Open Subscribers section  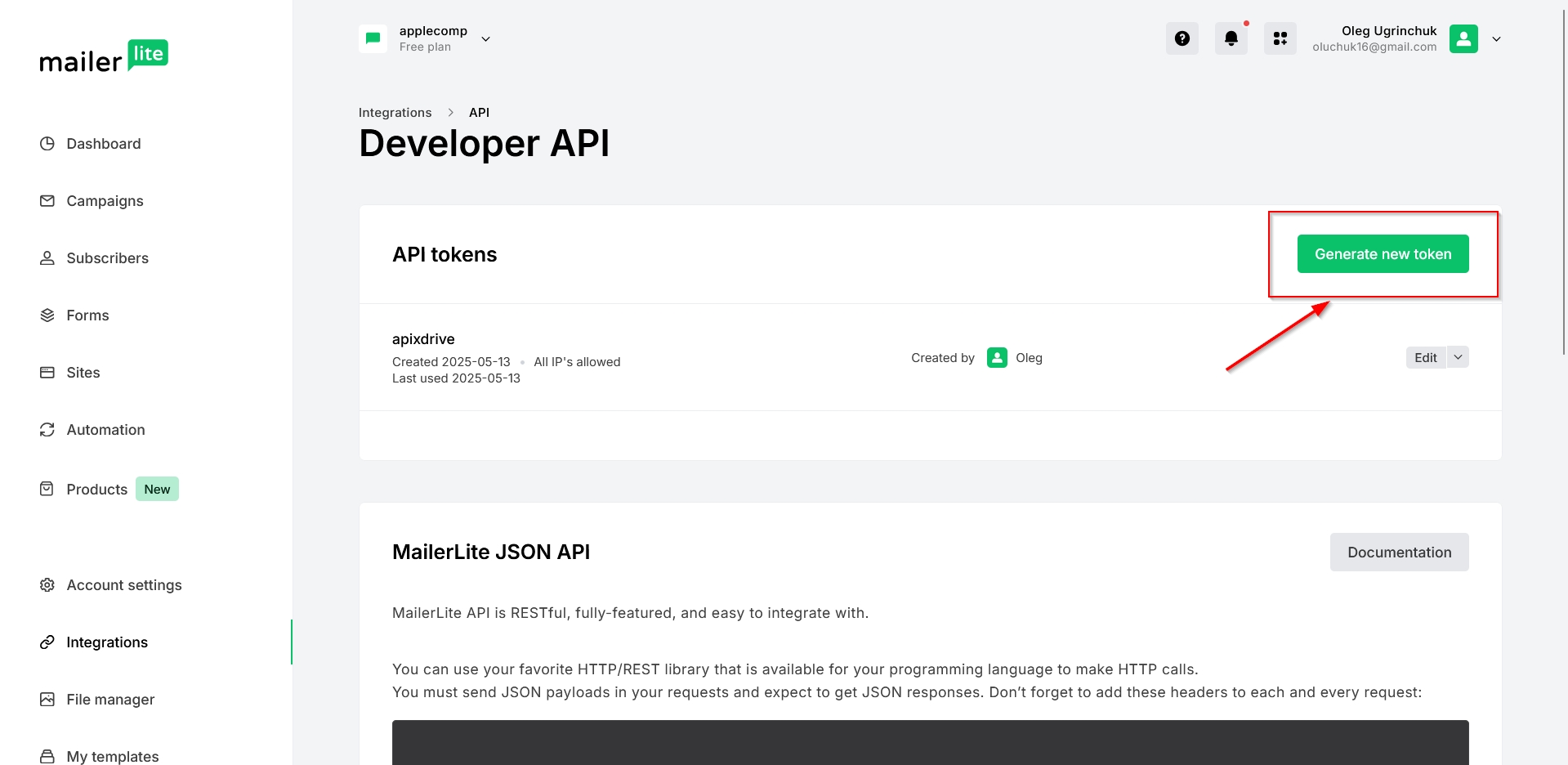[108, 258]
